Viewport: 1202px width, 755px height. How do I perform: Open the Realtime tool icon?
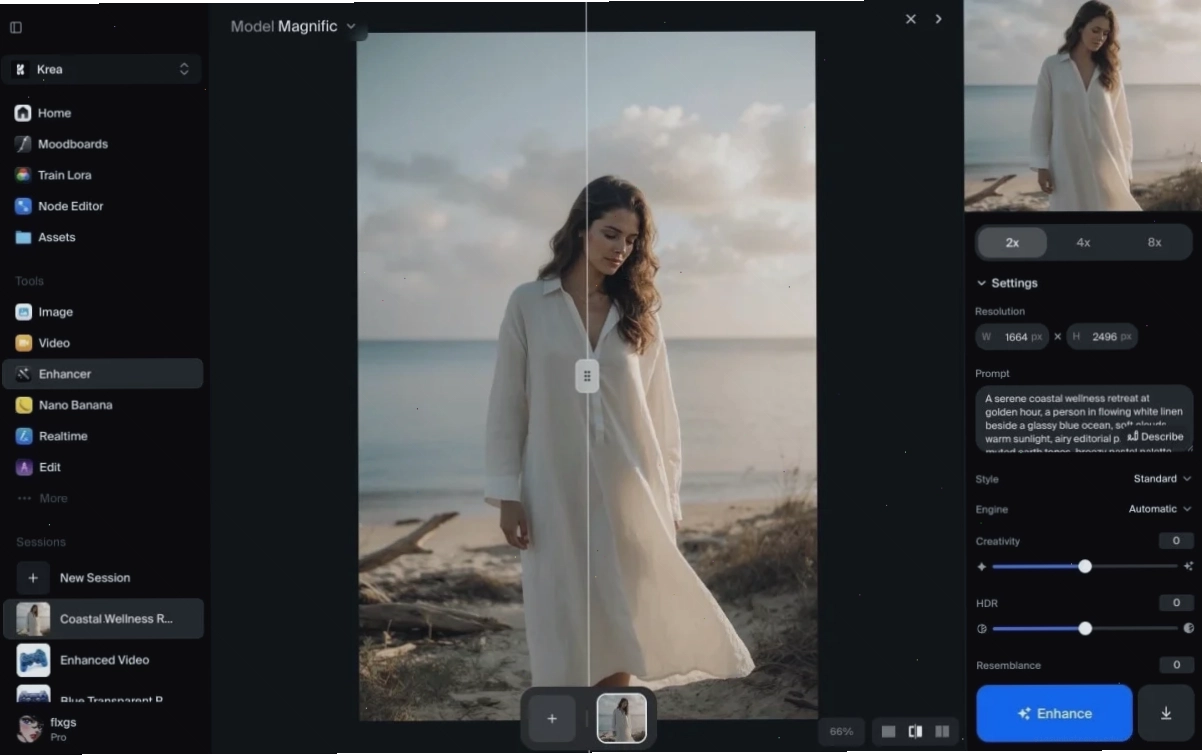[x=23, y=436]
